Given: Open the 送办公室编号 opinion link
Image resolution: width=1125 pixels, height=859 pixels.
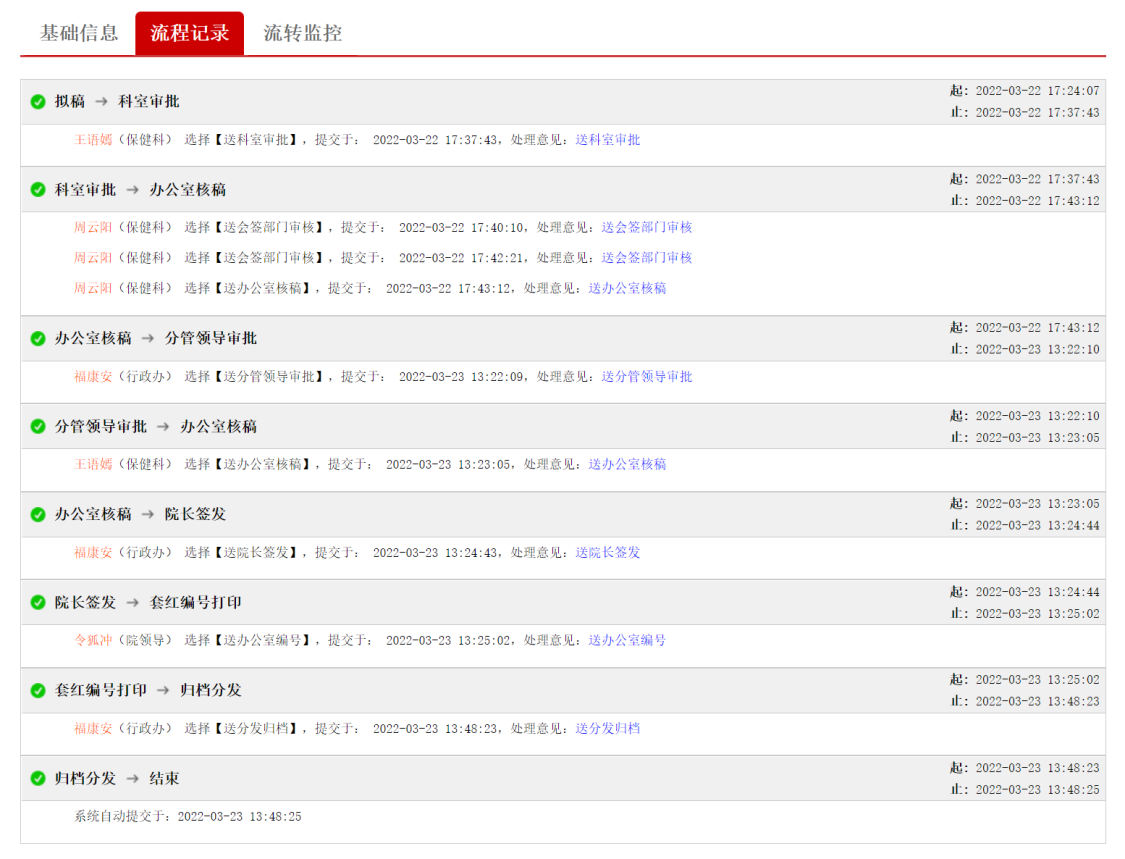Looking at the screenshot, I should point(627,640).
